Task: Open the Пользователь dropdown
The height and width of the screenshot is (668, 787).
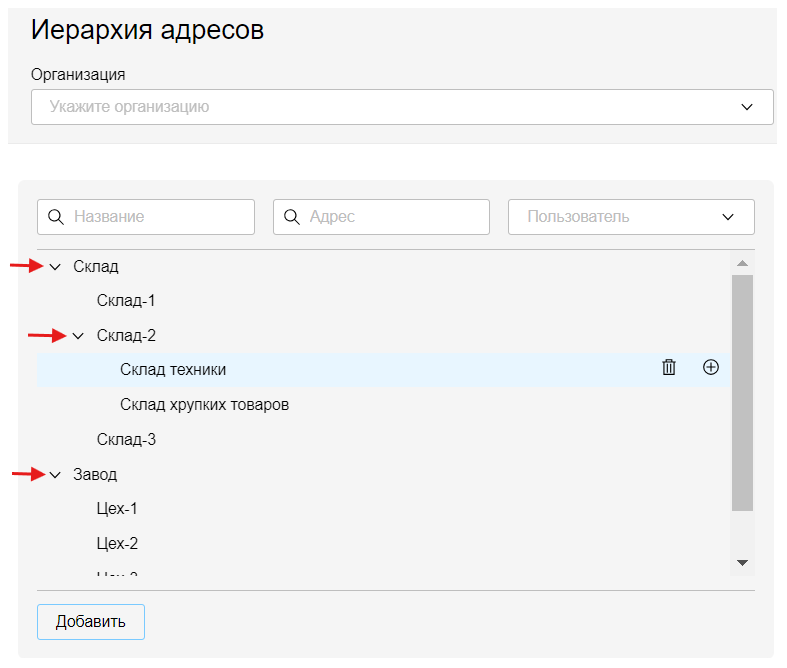Action: [x=727, y=217]
